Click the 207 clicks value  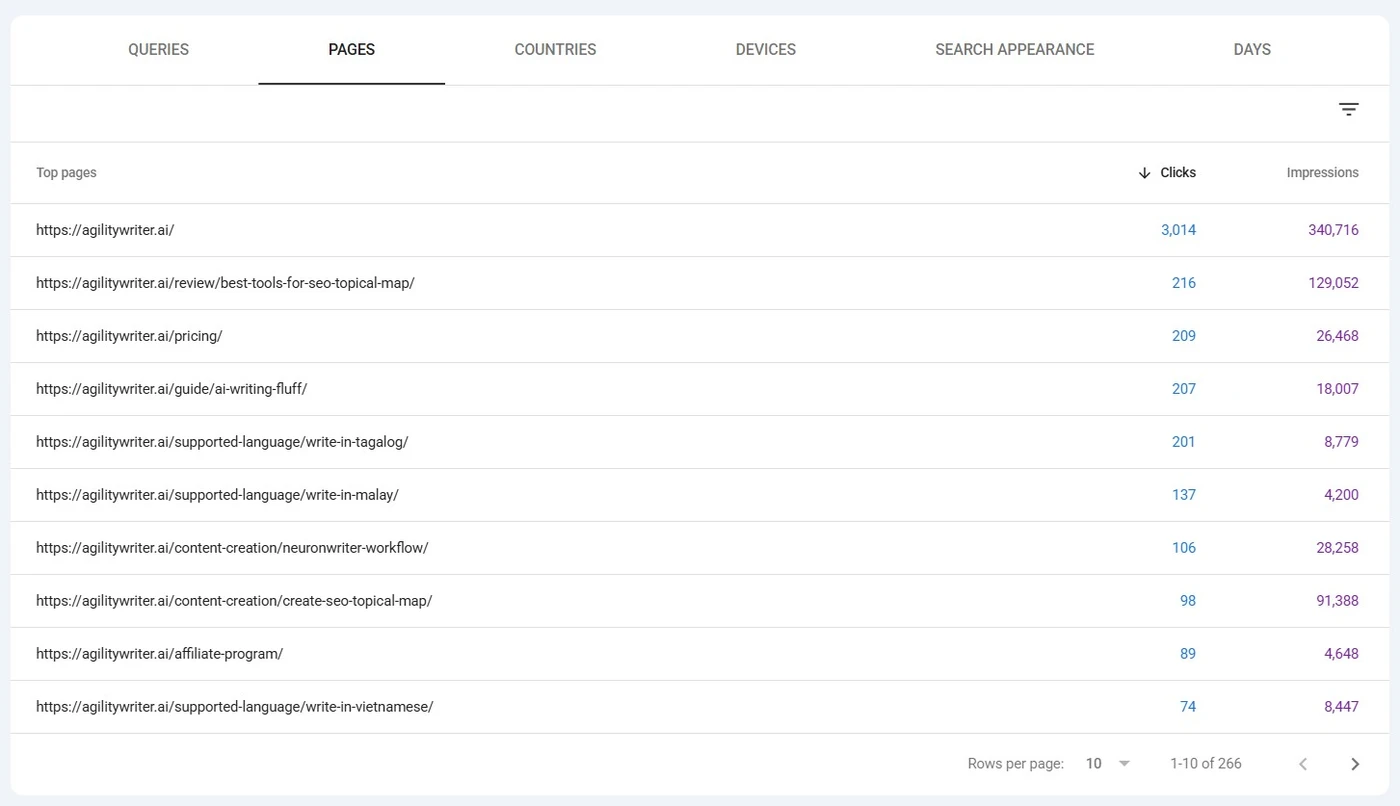(1184, 389)
